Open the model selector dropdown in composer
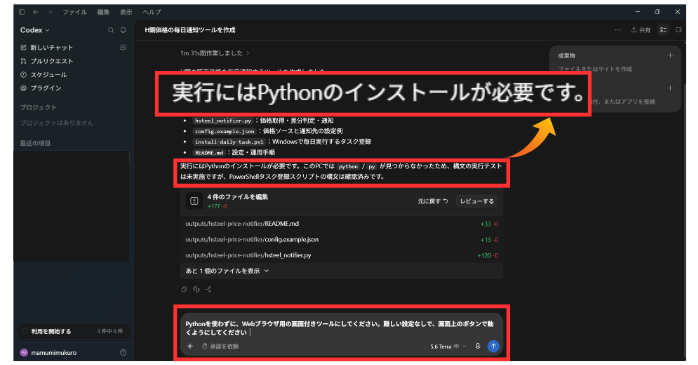698x365 pixels. point(448,346)
